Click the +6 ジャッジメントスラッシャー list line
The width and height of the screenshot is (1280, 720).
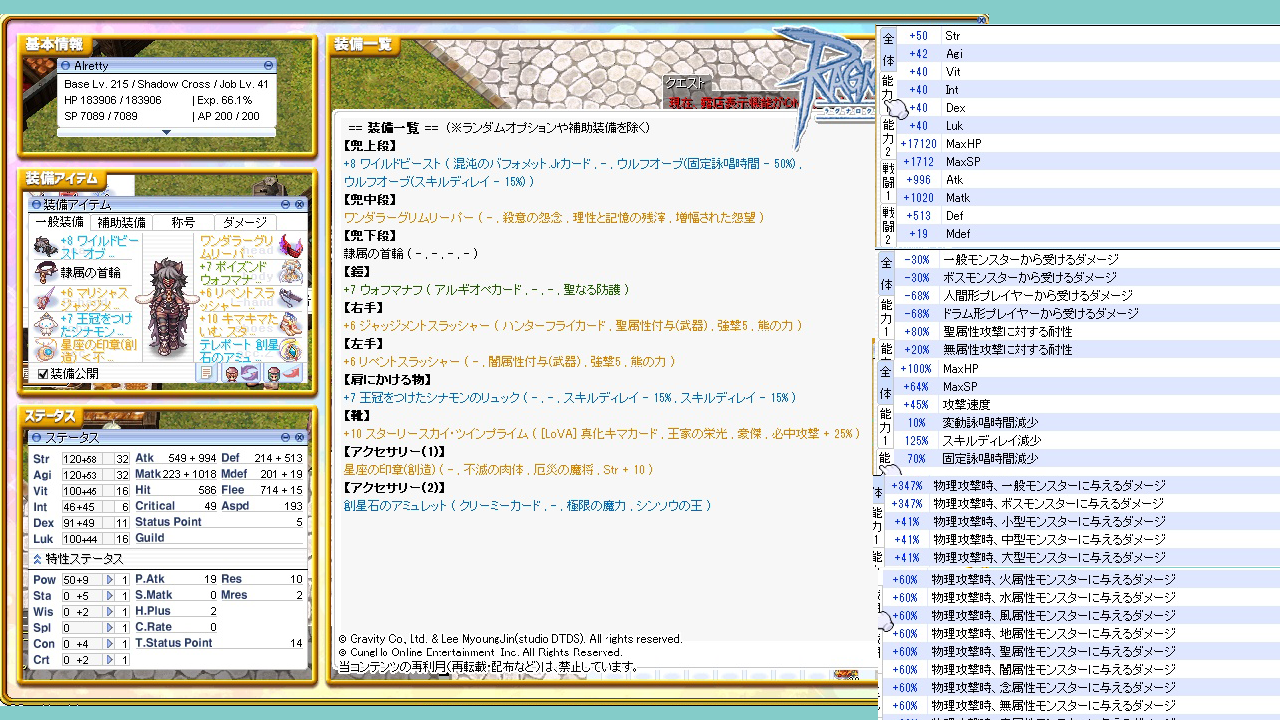point(573,325)
